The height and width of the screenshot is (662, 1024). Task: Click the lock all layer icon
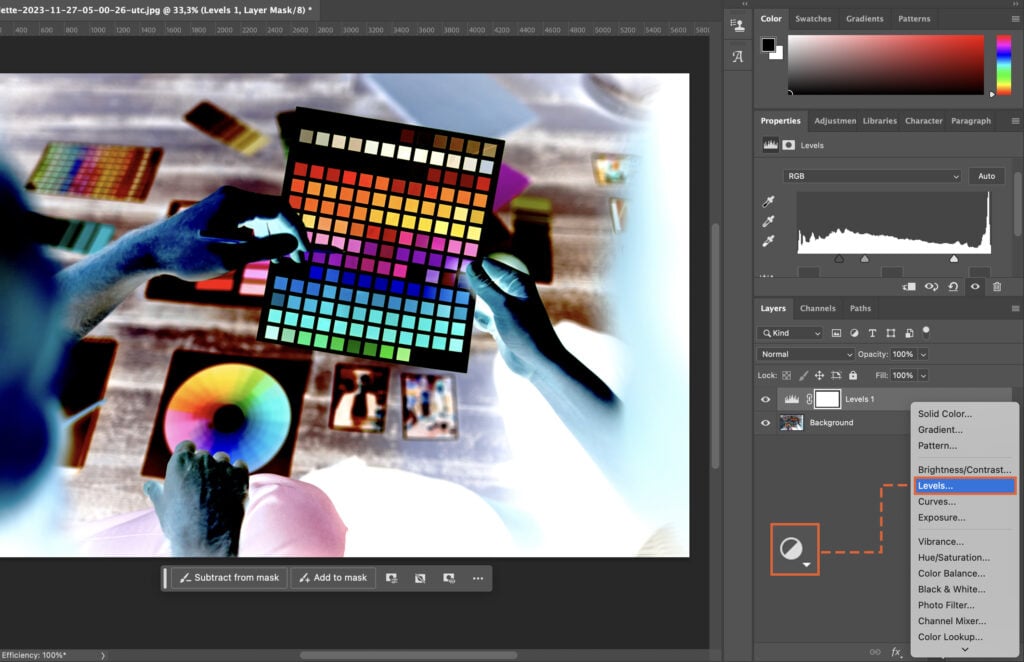[x=852, y=375]
